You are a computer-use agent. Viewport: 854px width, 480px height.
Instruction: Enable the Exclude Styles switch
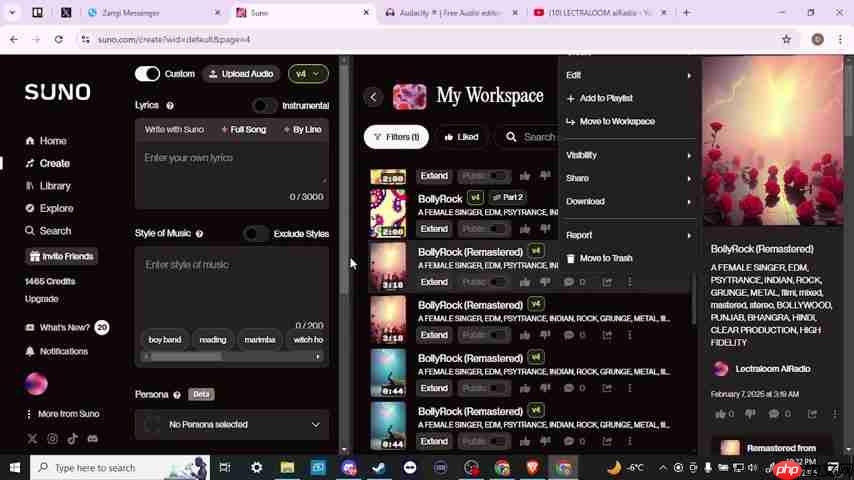point(255,234)
